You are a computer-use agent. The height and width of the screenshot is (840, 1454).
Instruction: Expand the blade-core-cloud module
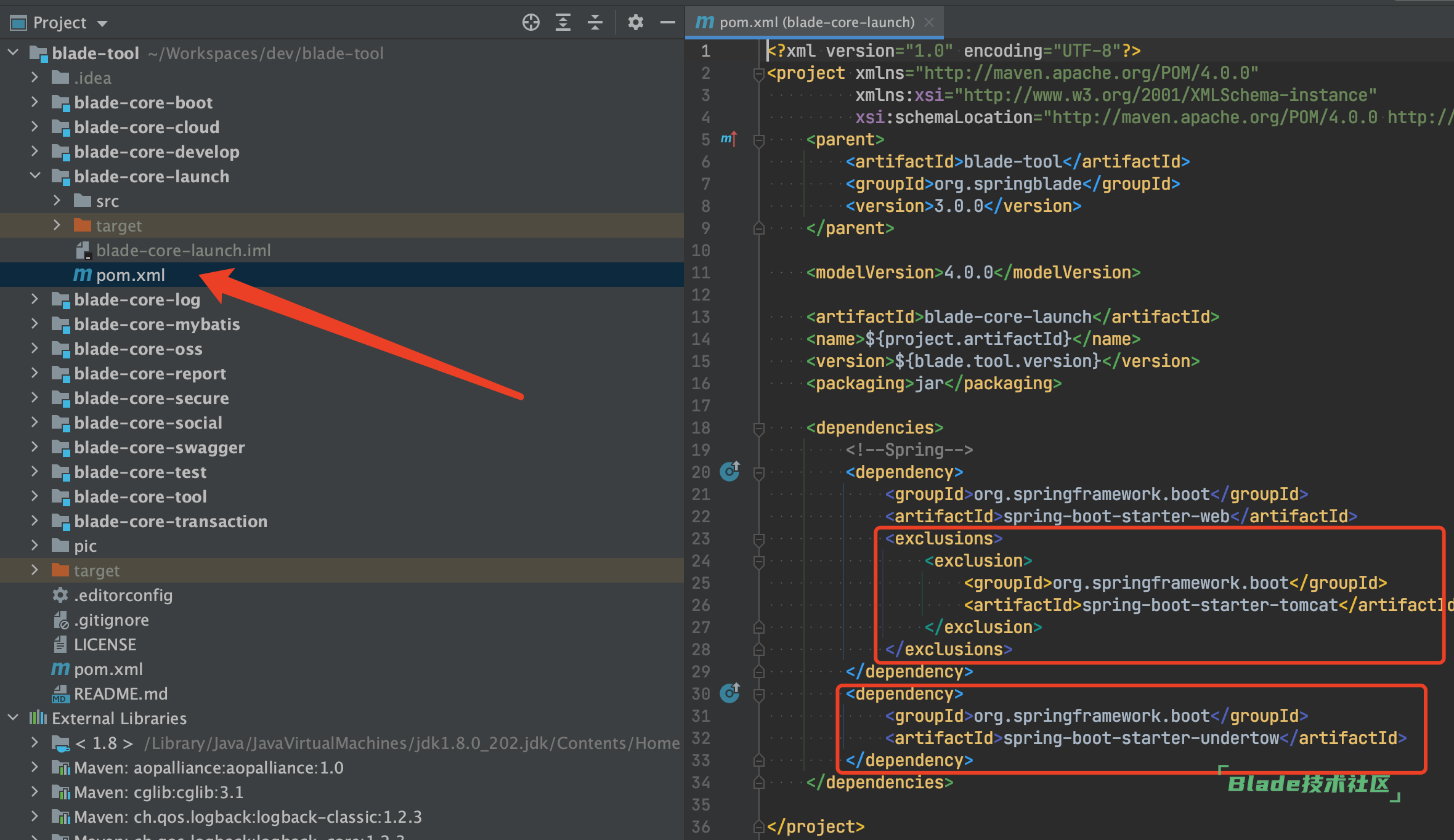point(35,126)
